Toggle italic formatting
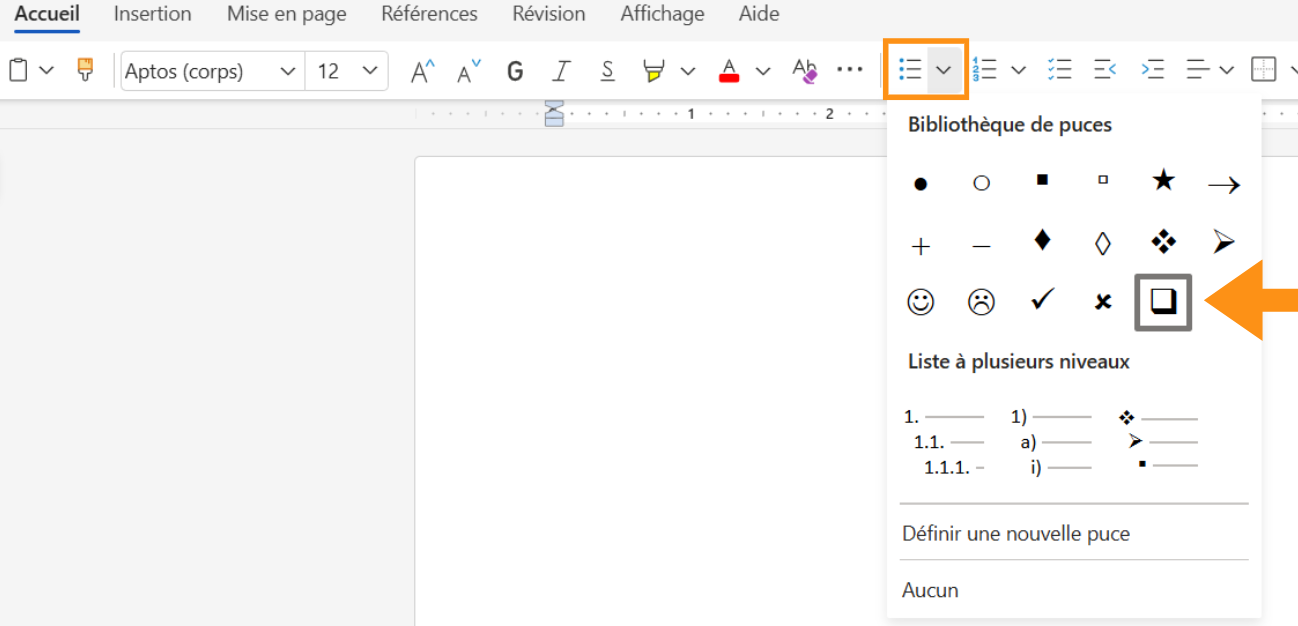The width and height of the screenshot is (1298, 626). point(561,70)
